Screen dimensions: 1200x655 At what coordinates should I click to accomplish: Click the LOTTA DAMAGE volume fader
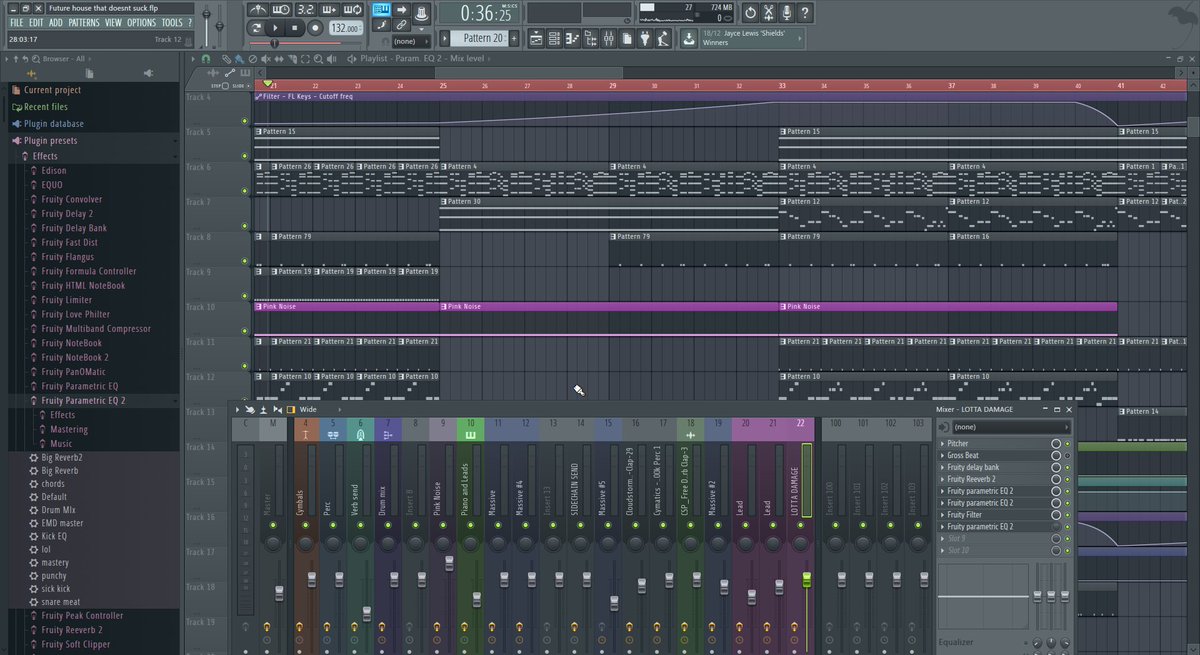pyautogui.click(x=806, y=580)
